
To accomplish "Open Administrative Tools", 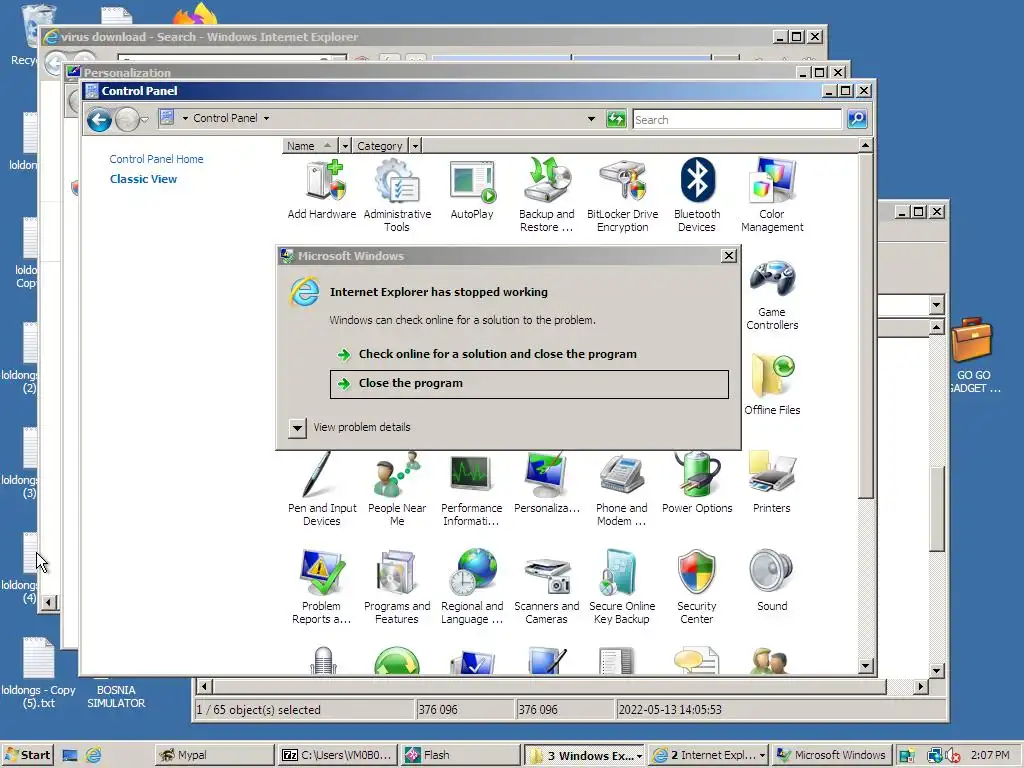I will coord(397,195).
